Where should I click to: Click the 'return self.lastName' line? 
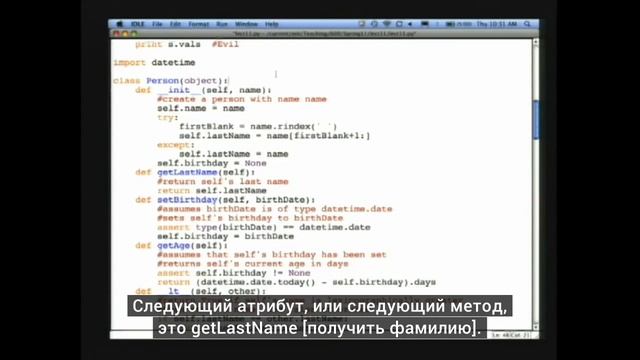(x=212, y=191)
